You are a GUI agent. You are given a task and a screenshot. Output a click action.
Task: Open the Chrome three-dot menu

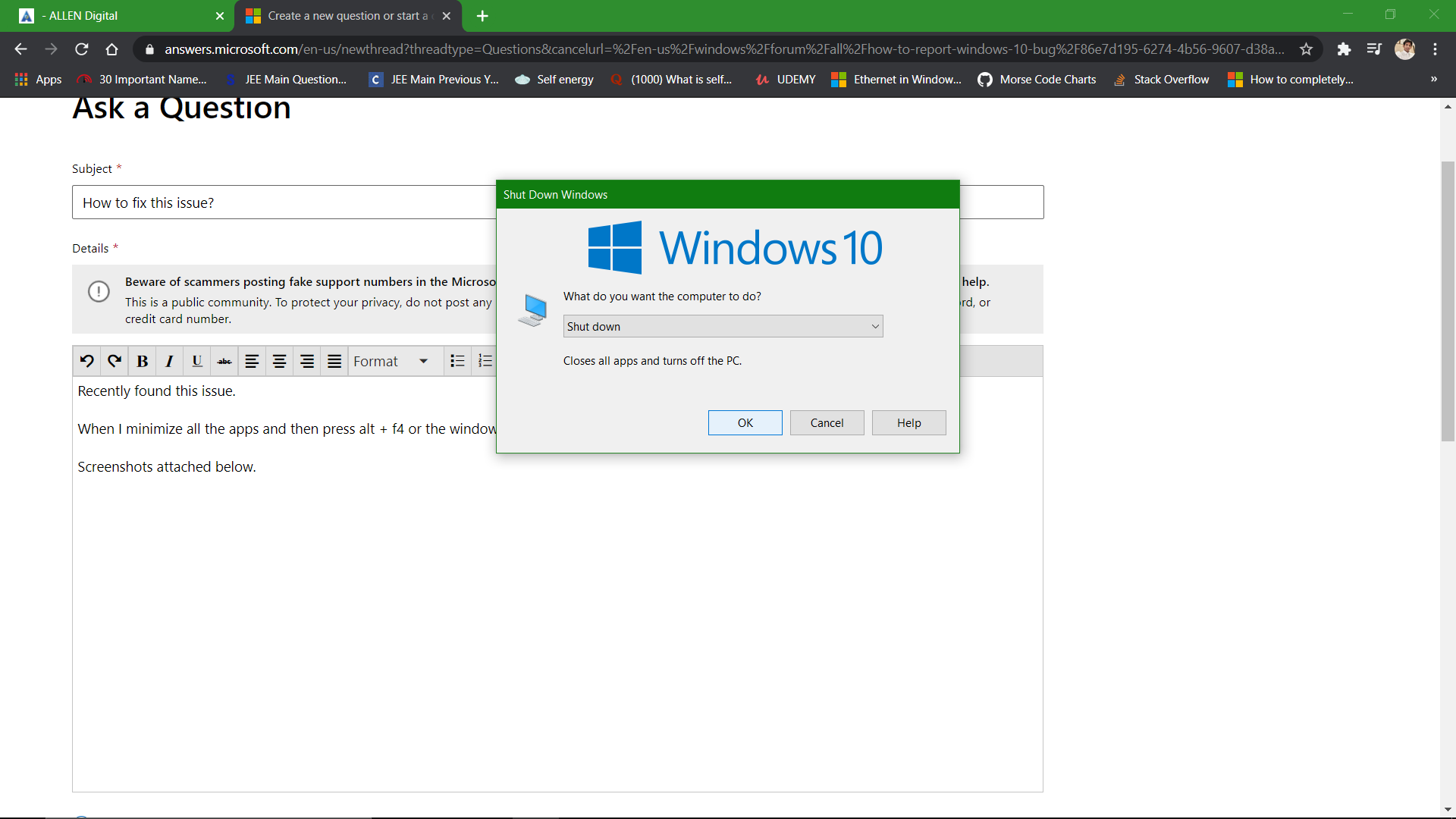1435,49
